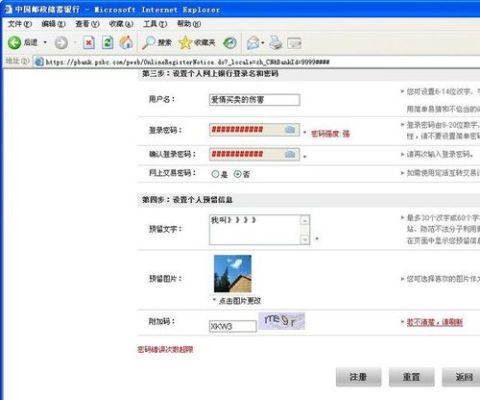
Task: Click the address bar URL field
Action: coord(257,62)
